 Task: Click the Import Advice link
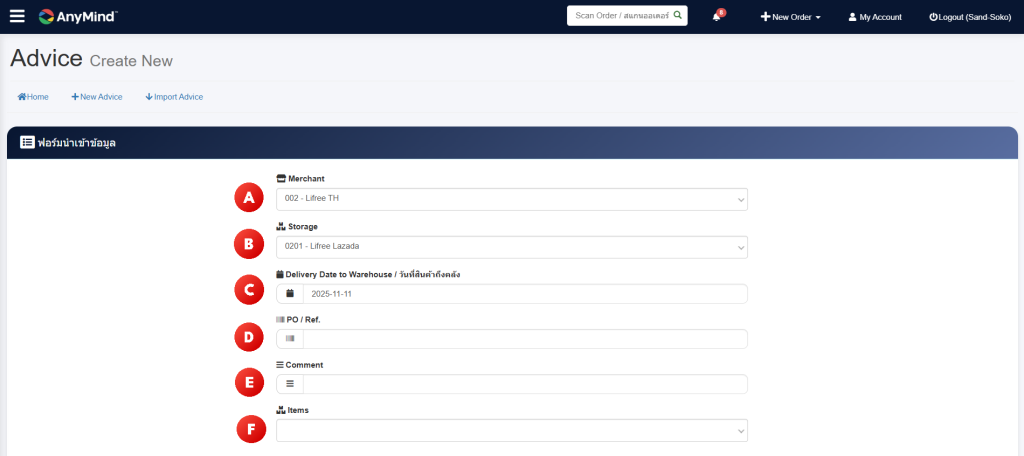174,97
